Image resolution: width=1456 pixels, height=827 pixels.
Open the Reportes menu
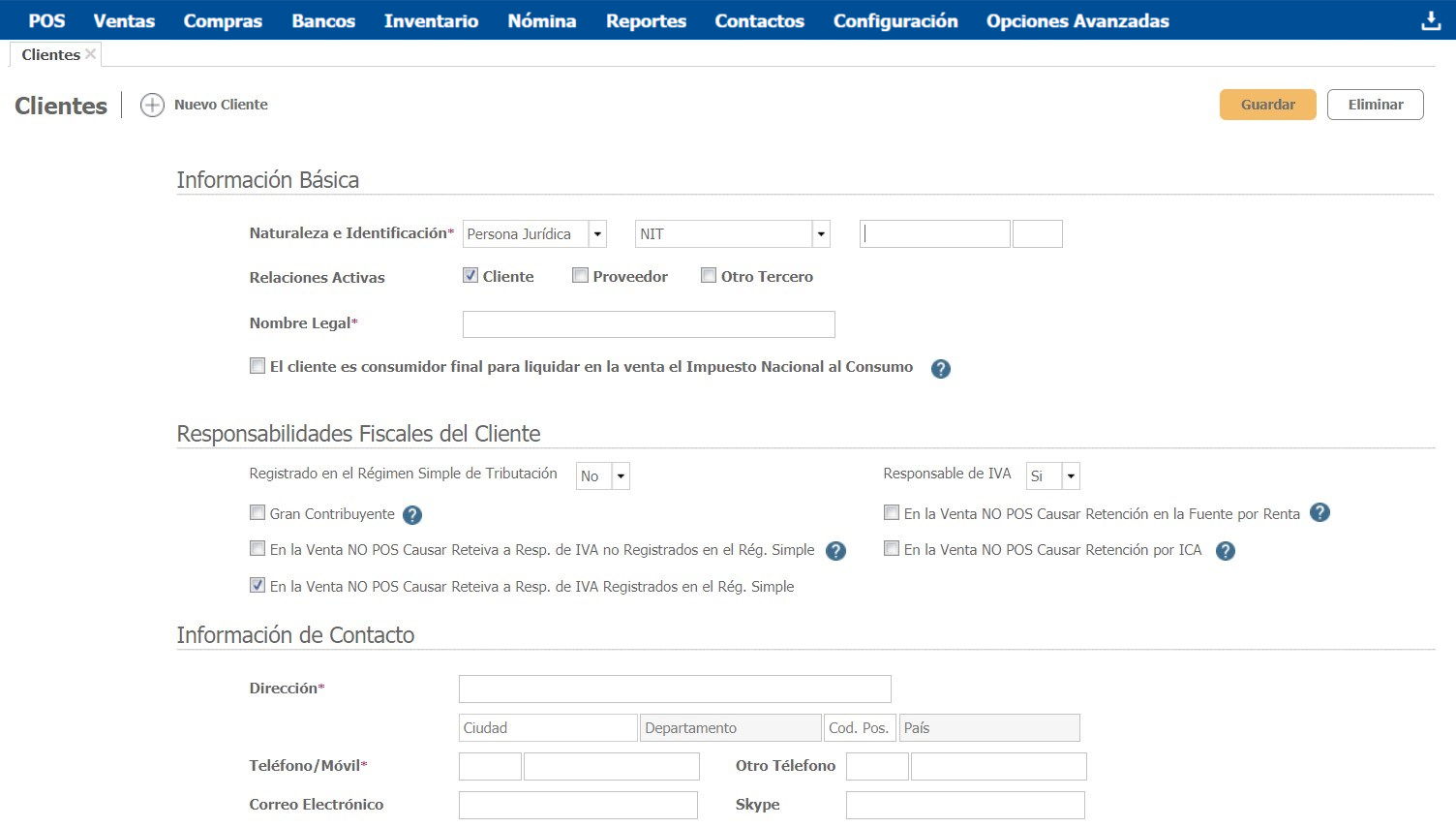click(646, 20)
